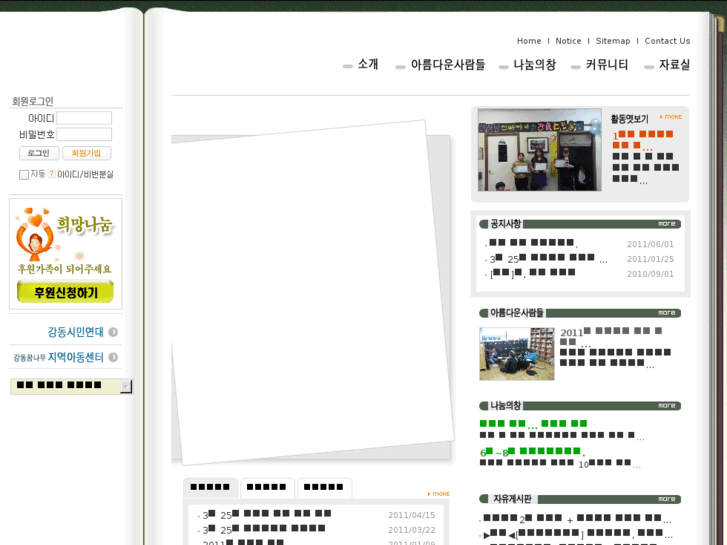Image resolution: width=727 pixels, height=545 pixels.
Task: Open the notice dated 2011/06/01
Action: coord(532,243)
